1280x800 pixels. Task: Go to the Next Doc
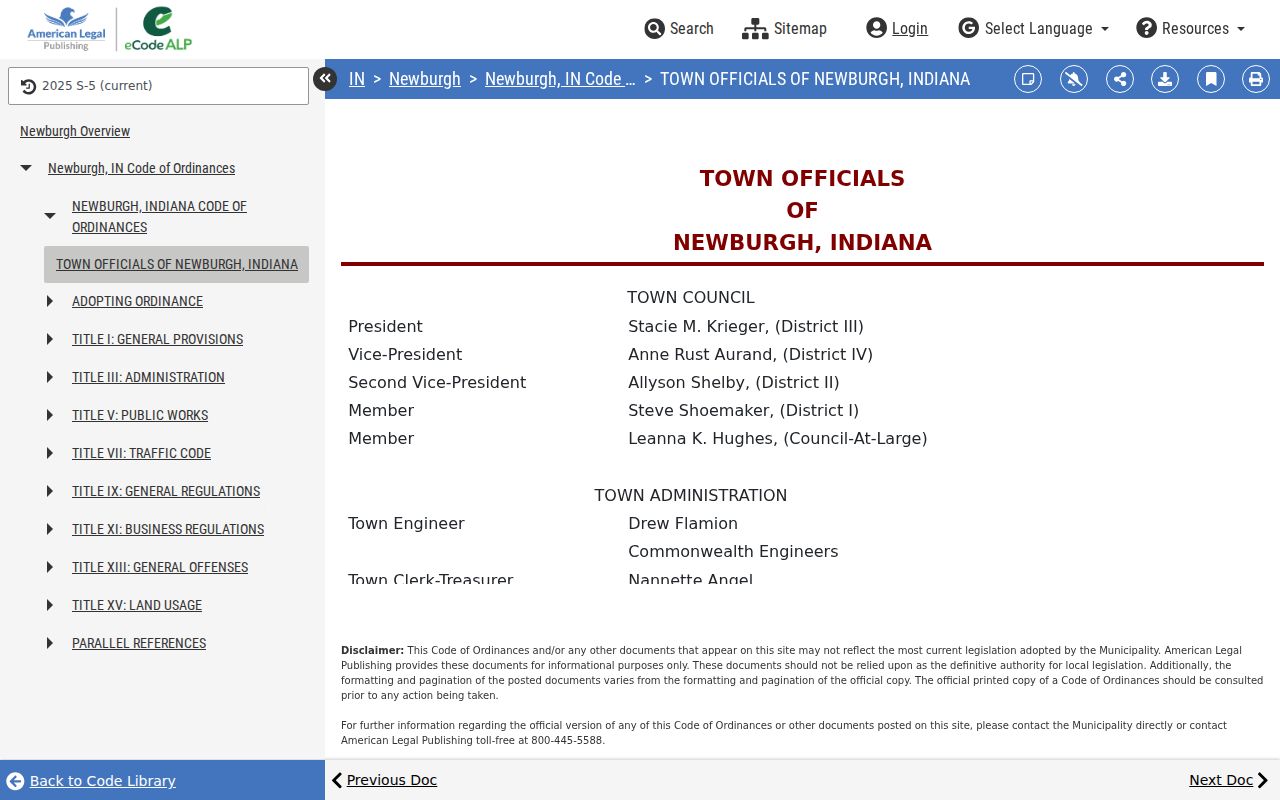(1229, 780)
